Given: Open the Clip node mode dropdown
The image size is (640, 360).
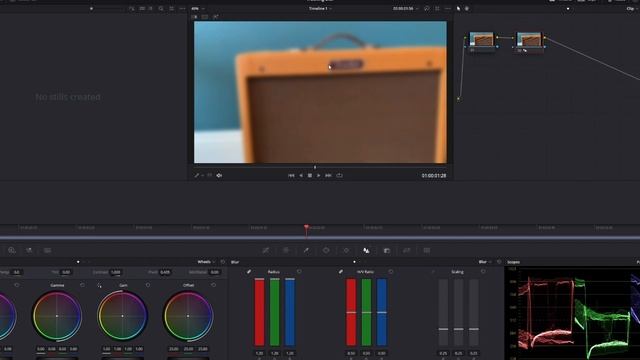Looking at the screenshot, I should coord(631,8).
